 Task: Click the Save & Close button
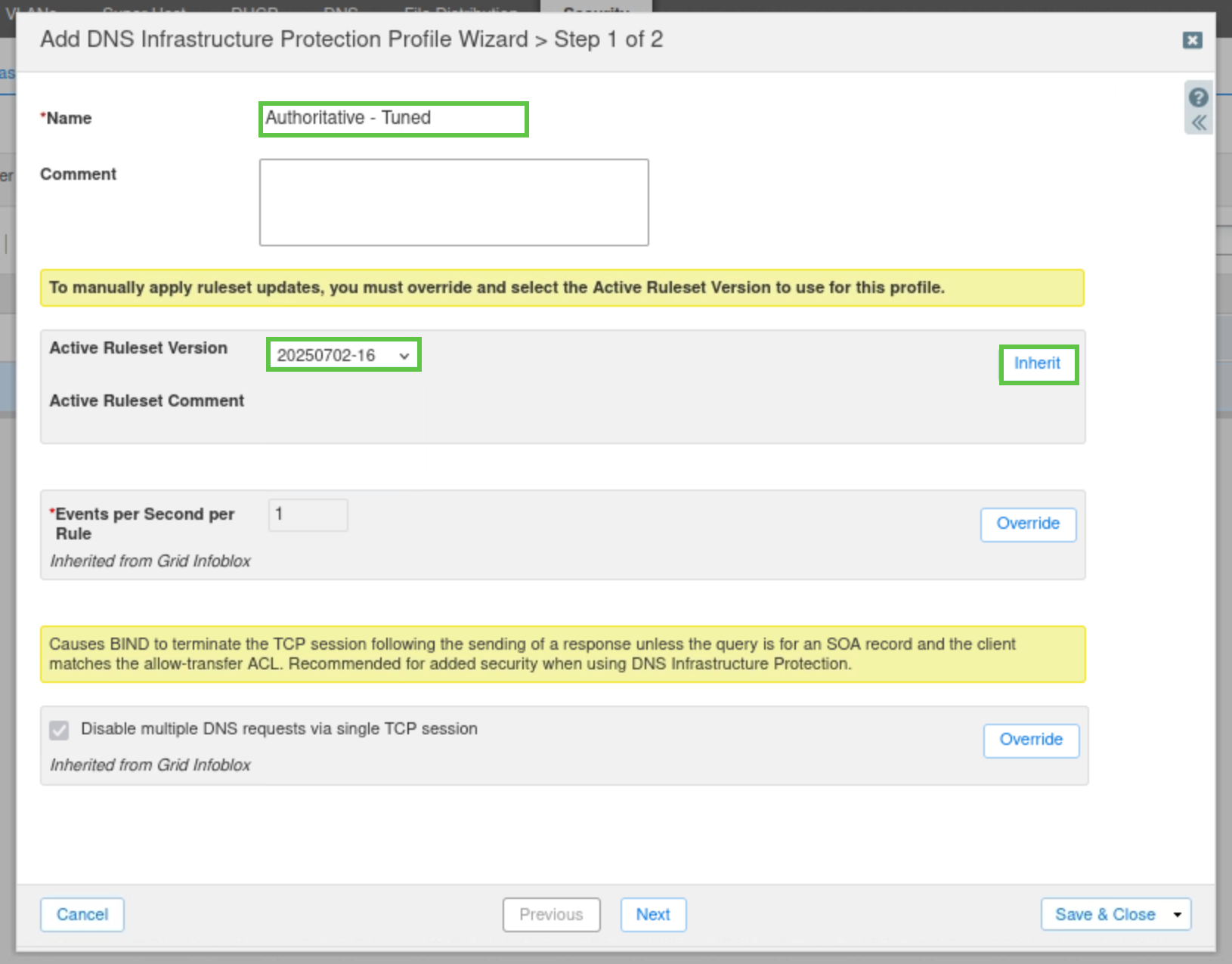[x=1104, y=915]
